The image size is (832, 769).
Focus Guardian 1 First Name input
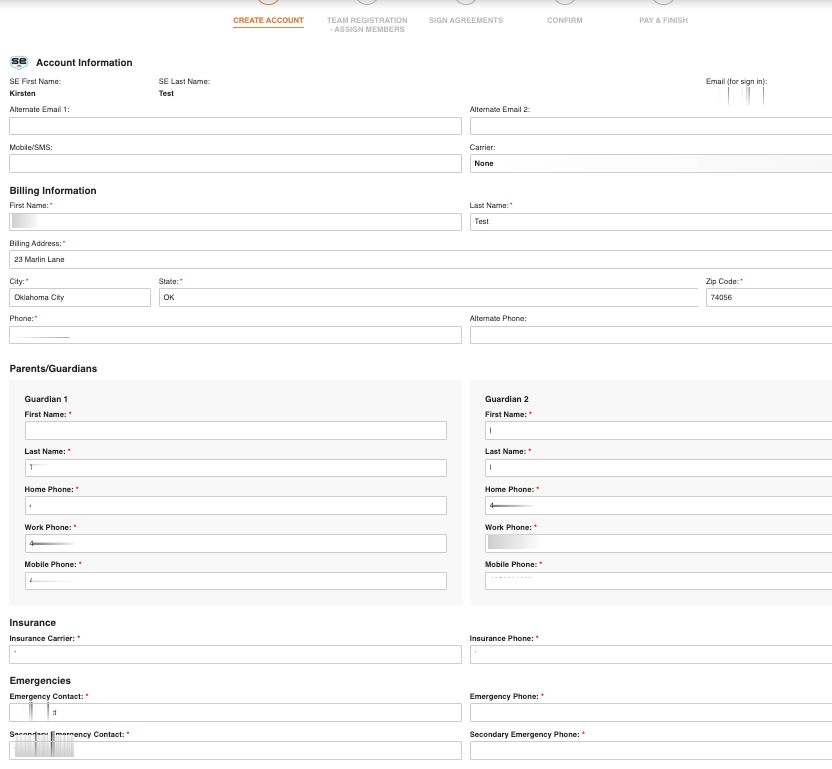pos(235,430)
